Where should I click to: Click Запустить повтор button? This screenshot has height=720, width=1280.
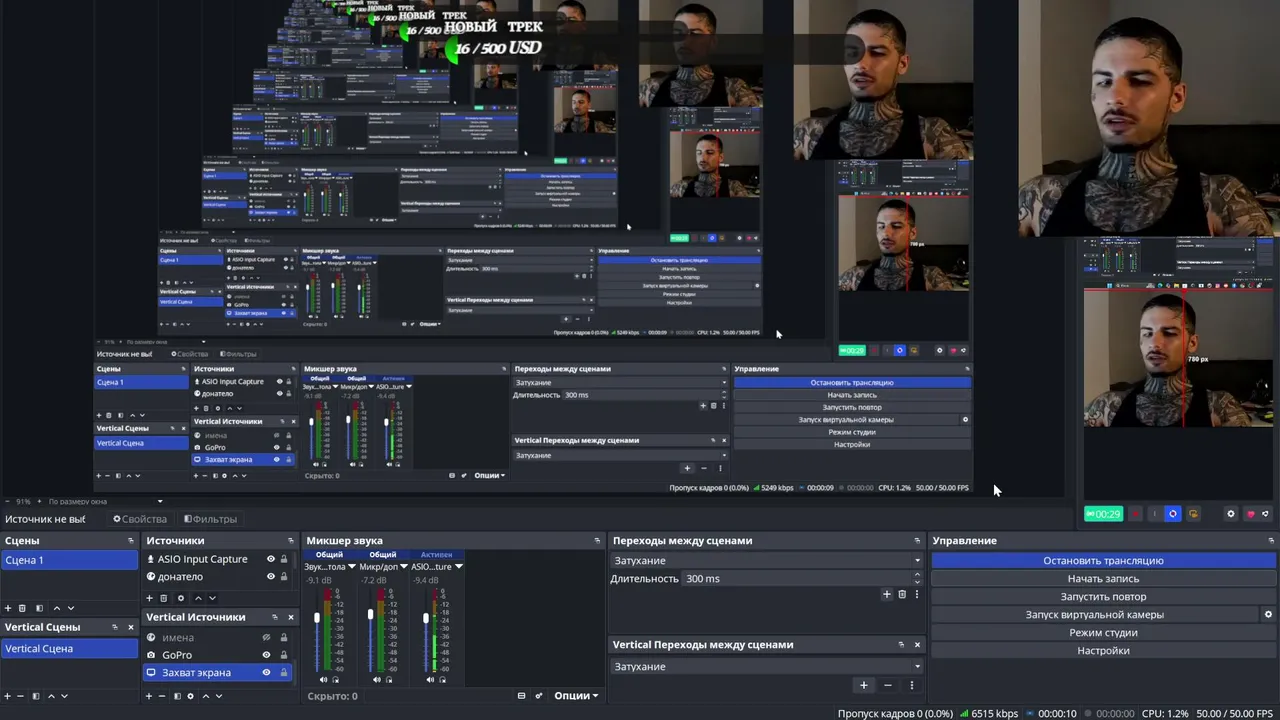[x=1103, y=597]
